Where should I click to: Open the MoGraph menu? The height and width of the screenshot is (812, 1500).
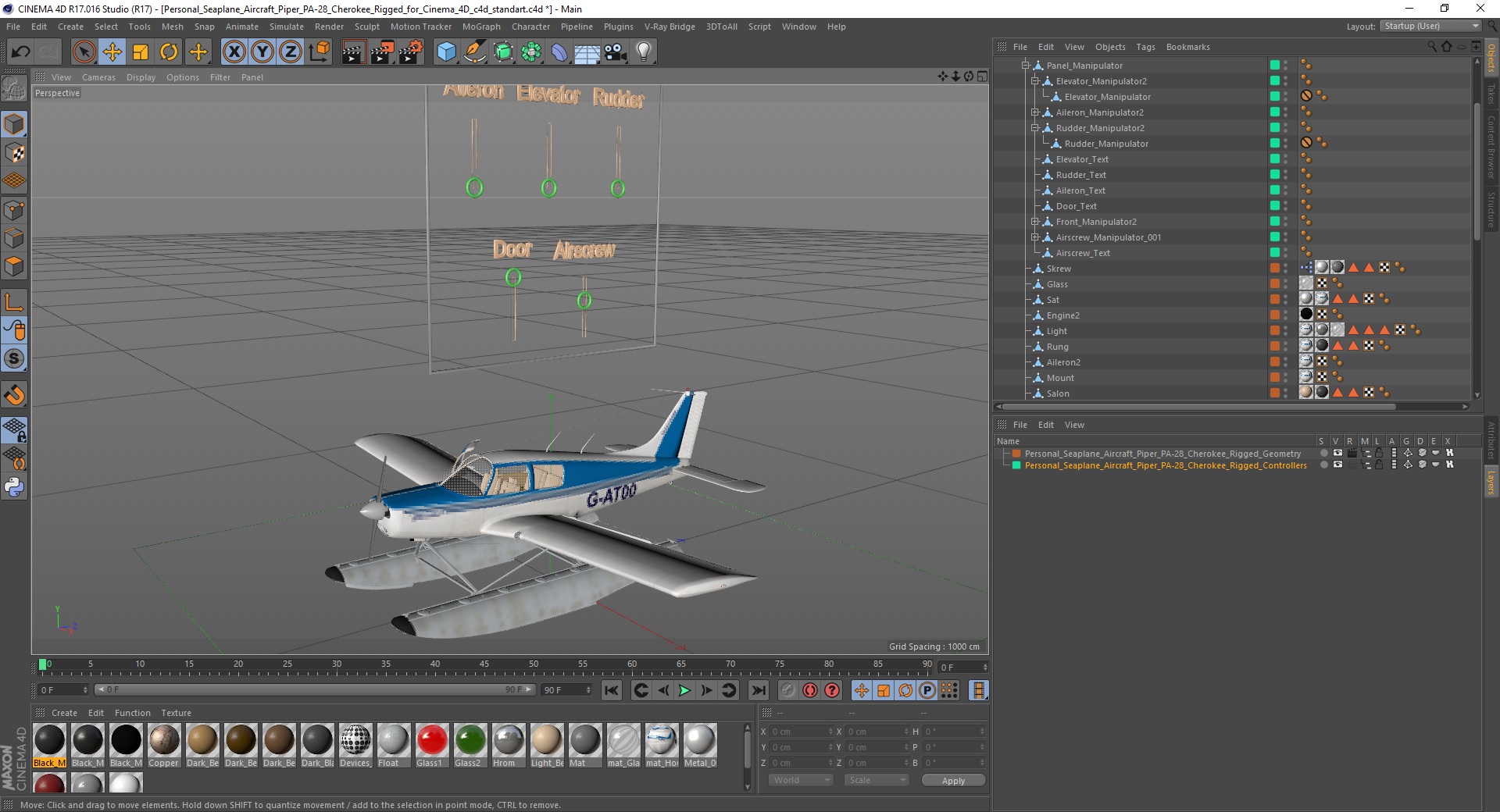point(481,27)
